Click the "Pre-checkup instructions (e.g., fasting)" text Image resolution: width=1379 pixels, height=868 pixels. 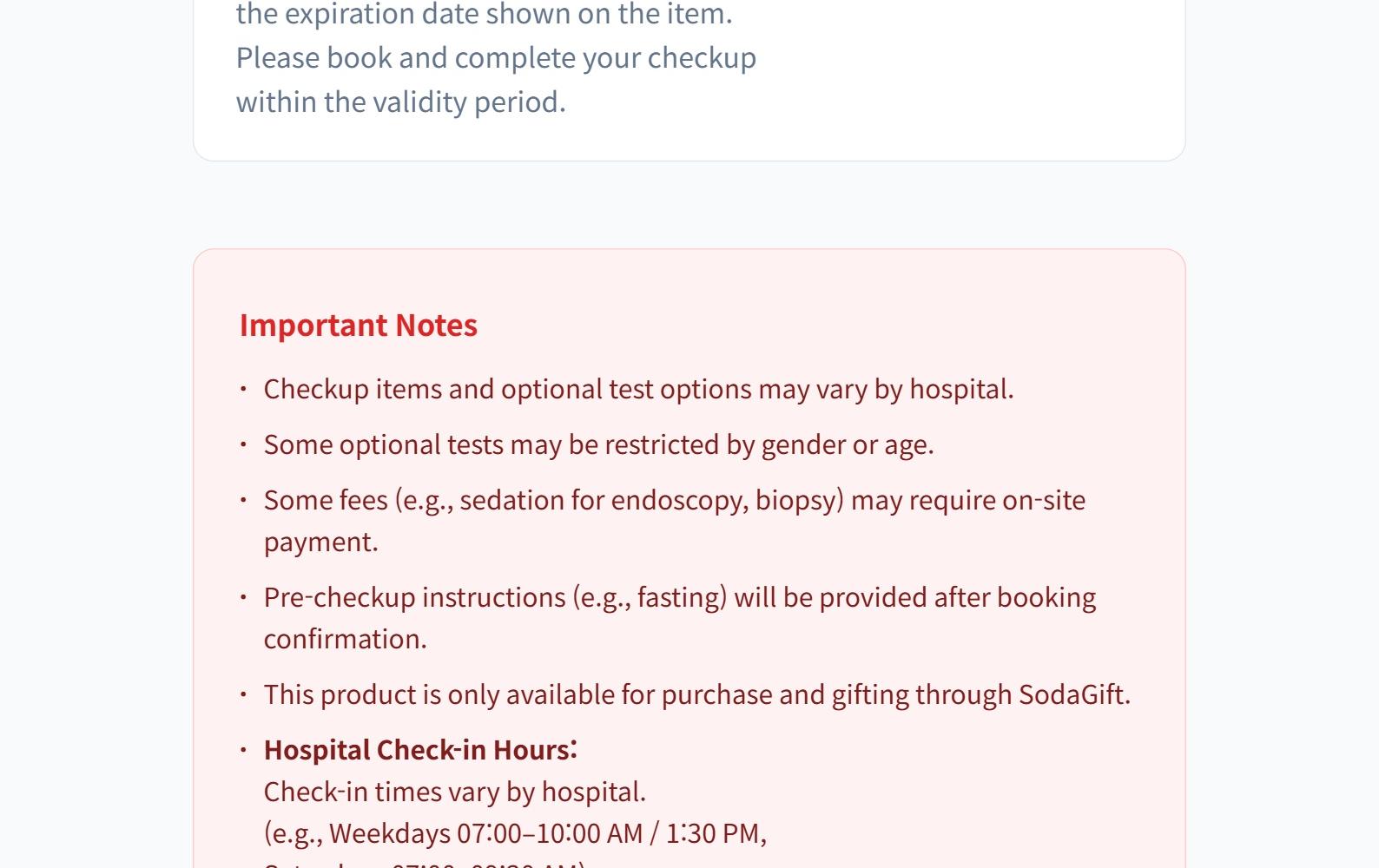click(495, 597)
